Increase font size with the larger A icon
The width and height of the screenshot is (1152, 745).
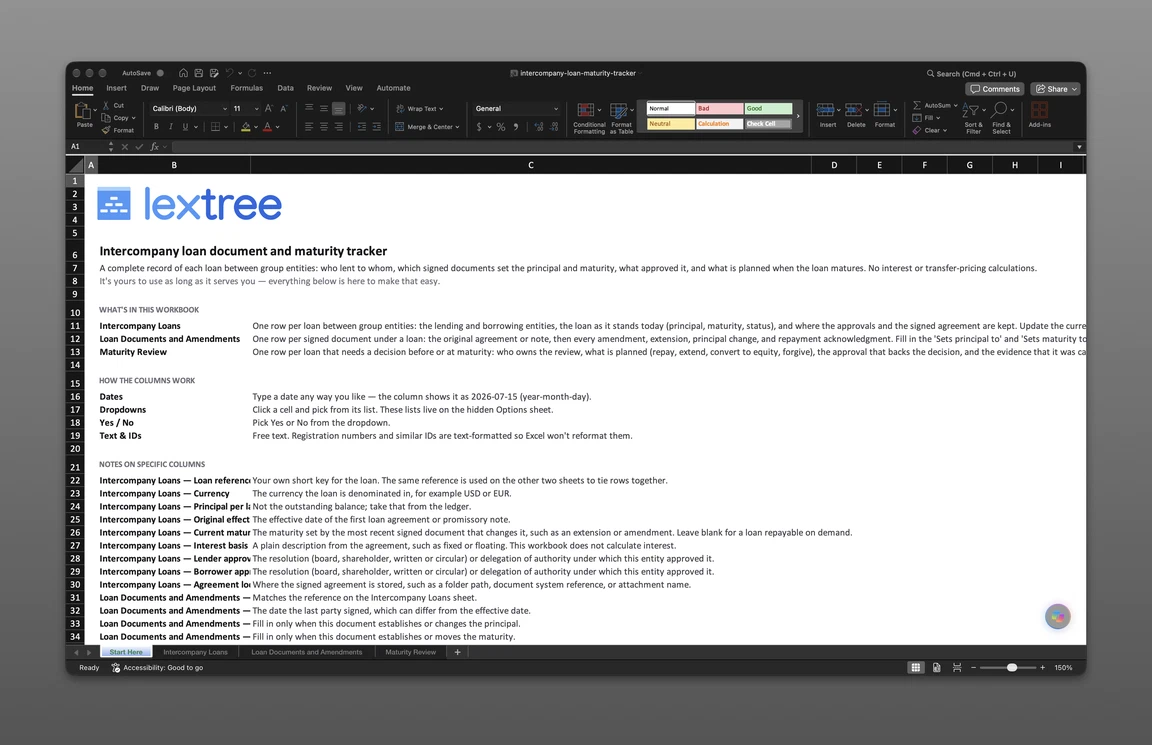point(269,108)
